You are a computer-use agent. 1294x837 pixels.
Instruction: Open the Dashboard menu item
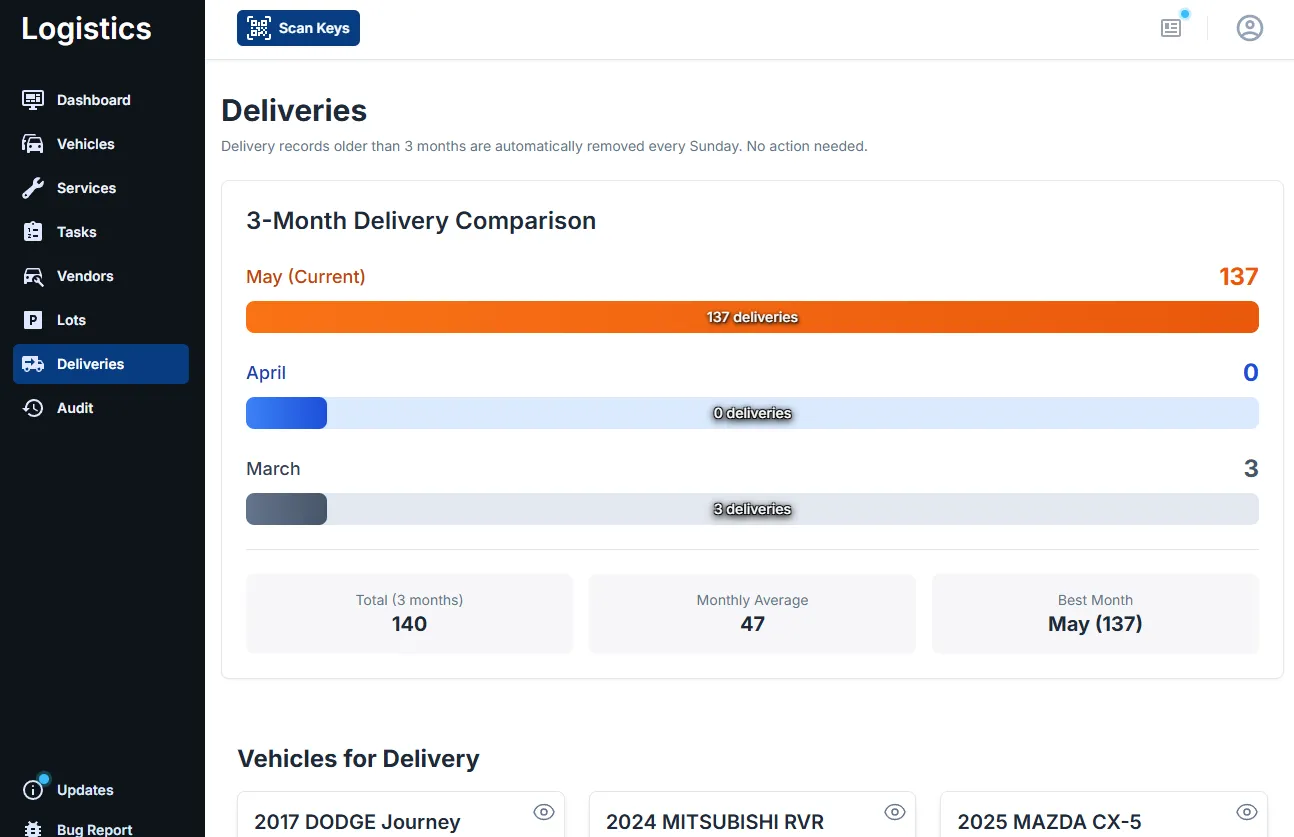pyautogui.click(x=101, y=100)
